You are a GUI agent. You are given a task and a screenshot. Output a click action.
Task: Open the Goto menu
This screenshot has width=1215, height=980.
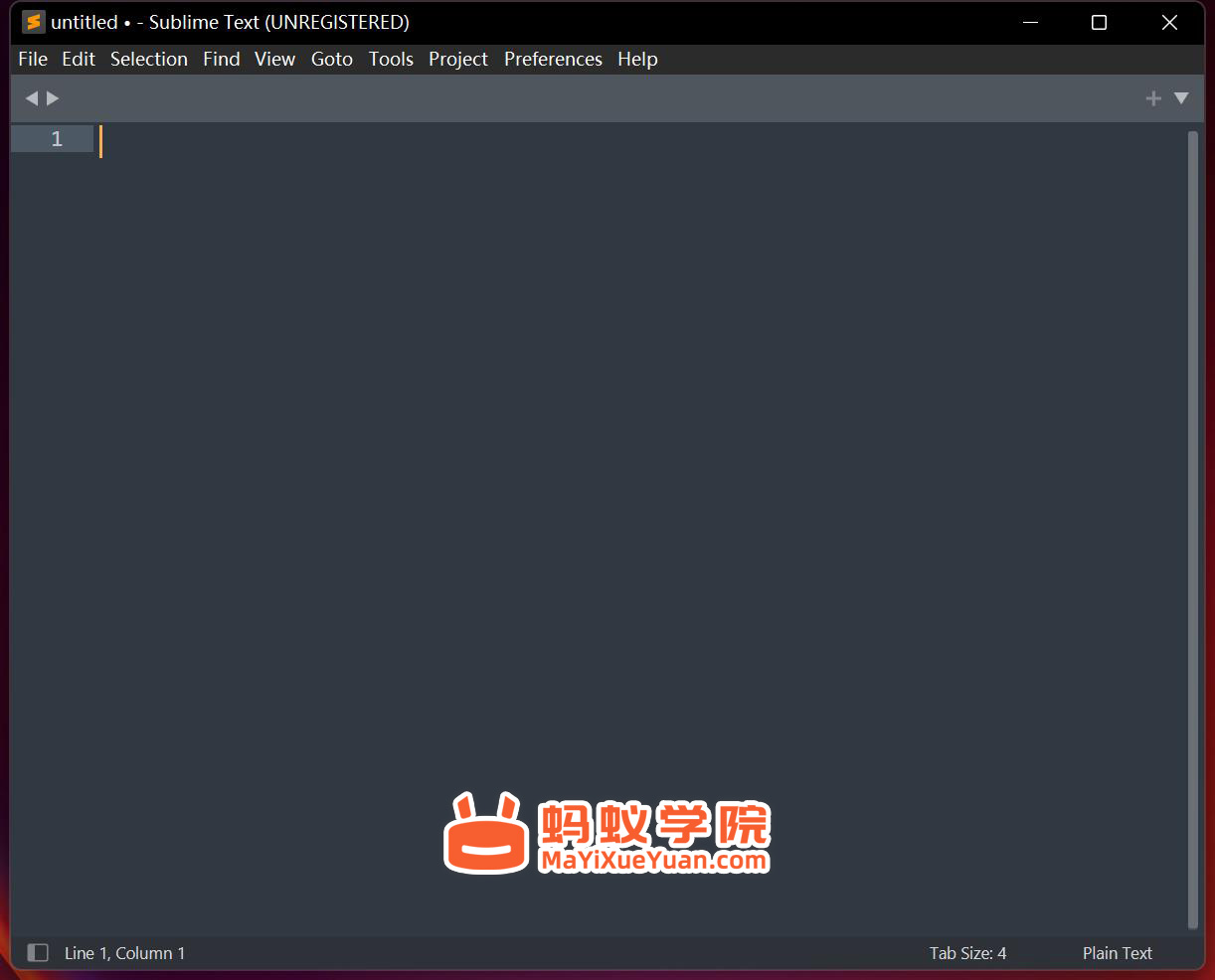tap(332, 60)
